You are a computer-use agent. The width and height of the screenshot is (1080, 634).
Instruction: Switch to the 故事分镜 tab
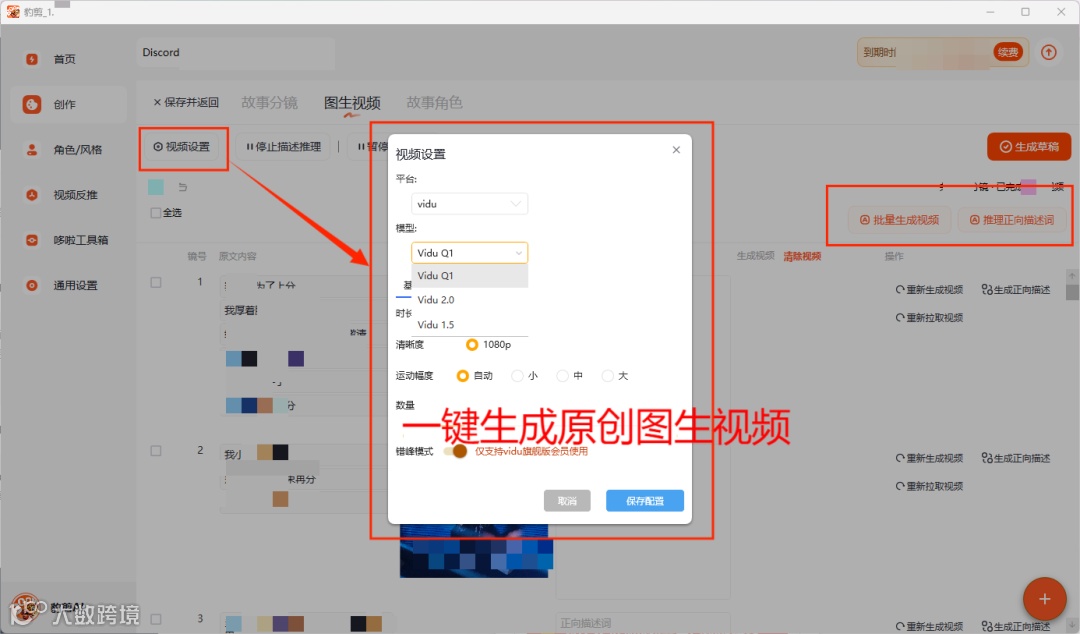[x=269, y=103]
